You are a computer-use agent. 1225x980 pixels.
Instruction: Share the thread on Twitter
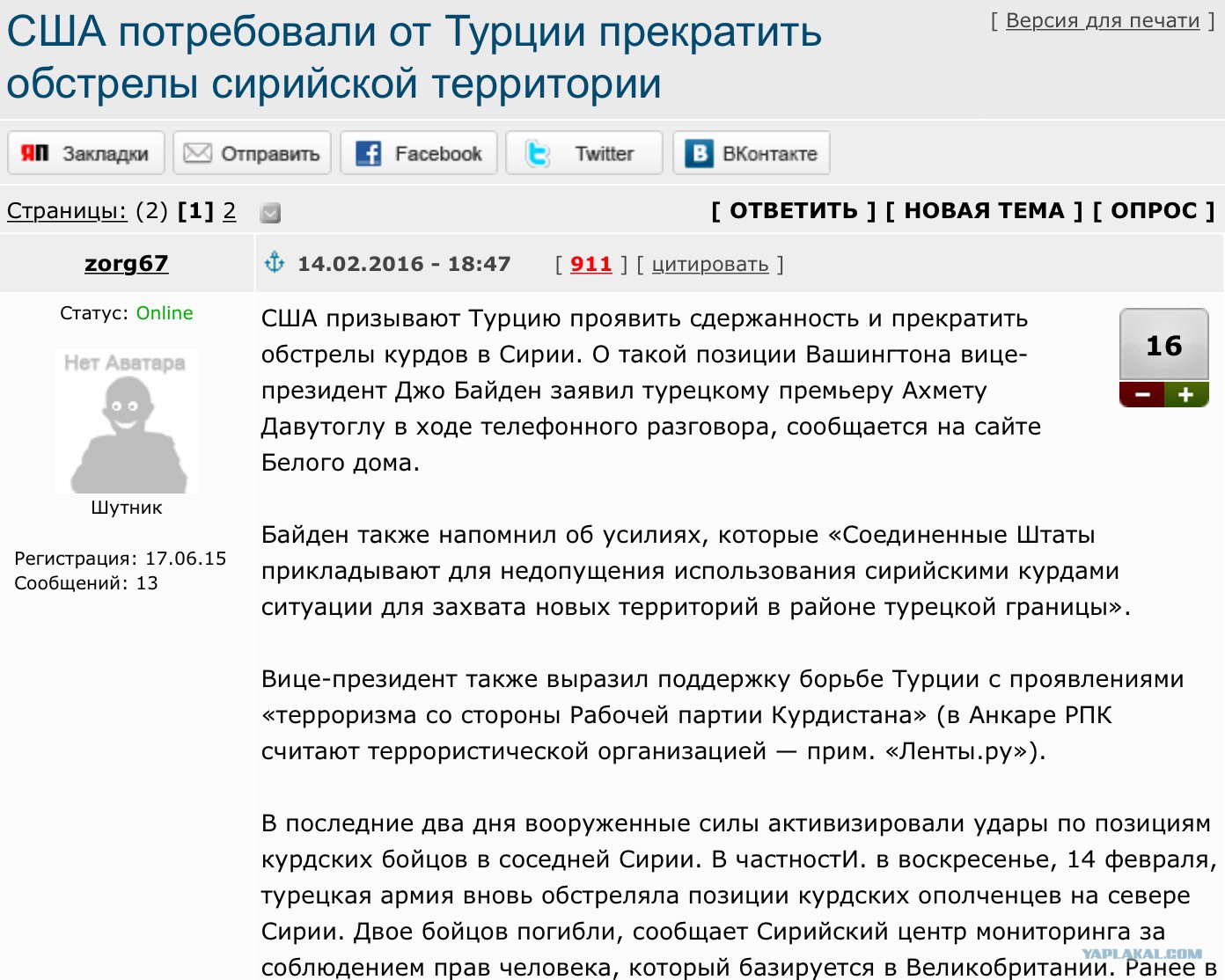click(x=584, y=153)
